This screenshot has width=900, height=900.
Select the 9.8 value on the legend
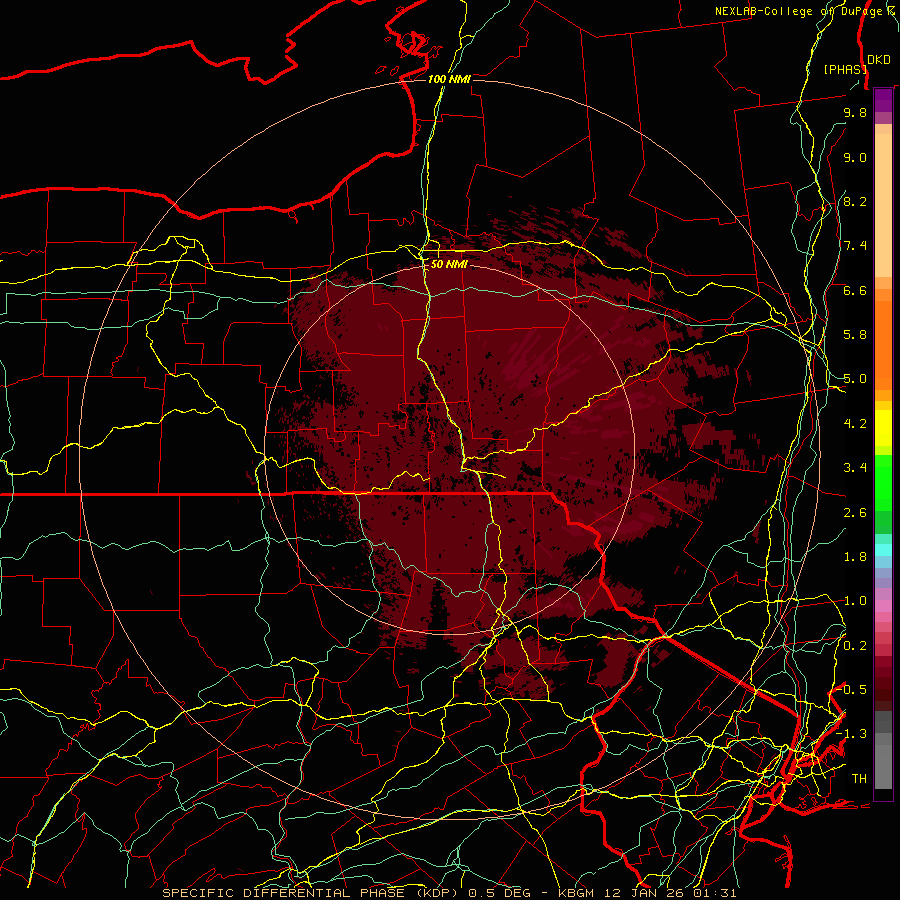tap(855, 112)
